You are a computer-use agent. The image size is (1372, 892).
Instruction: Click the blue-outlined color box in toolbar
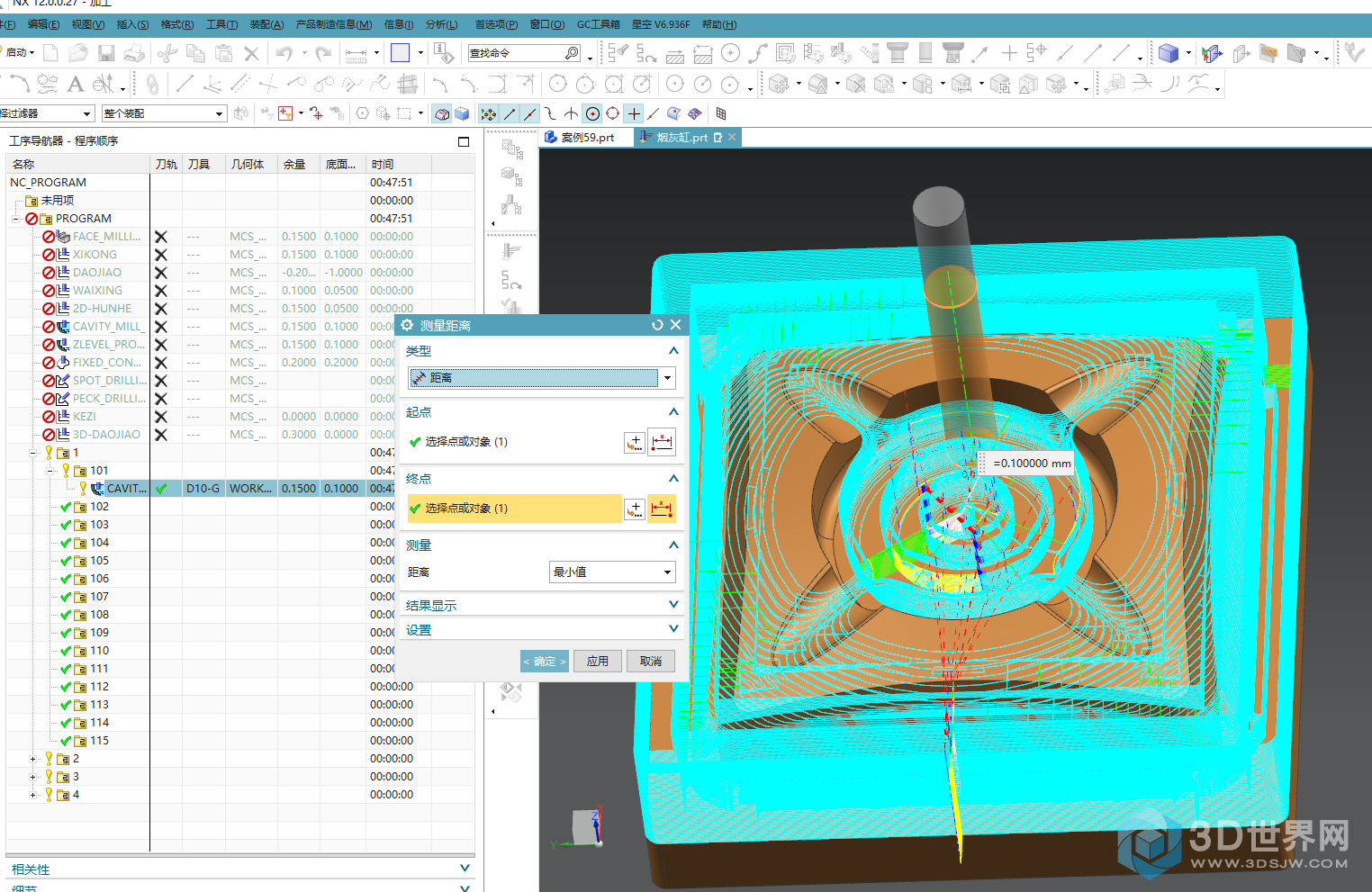[401, 53]
